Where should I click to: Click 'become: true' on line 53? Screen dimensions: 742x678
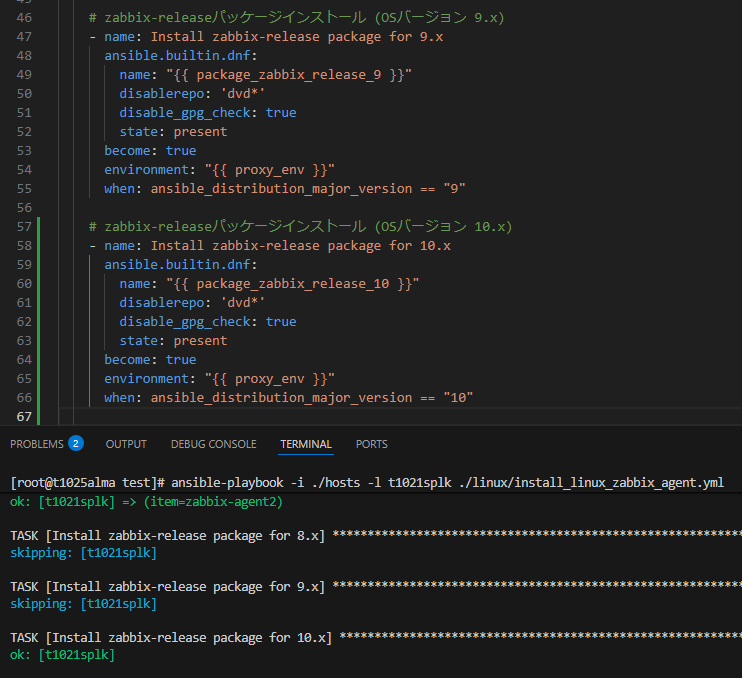150,150
